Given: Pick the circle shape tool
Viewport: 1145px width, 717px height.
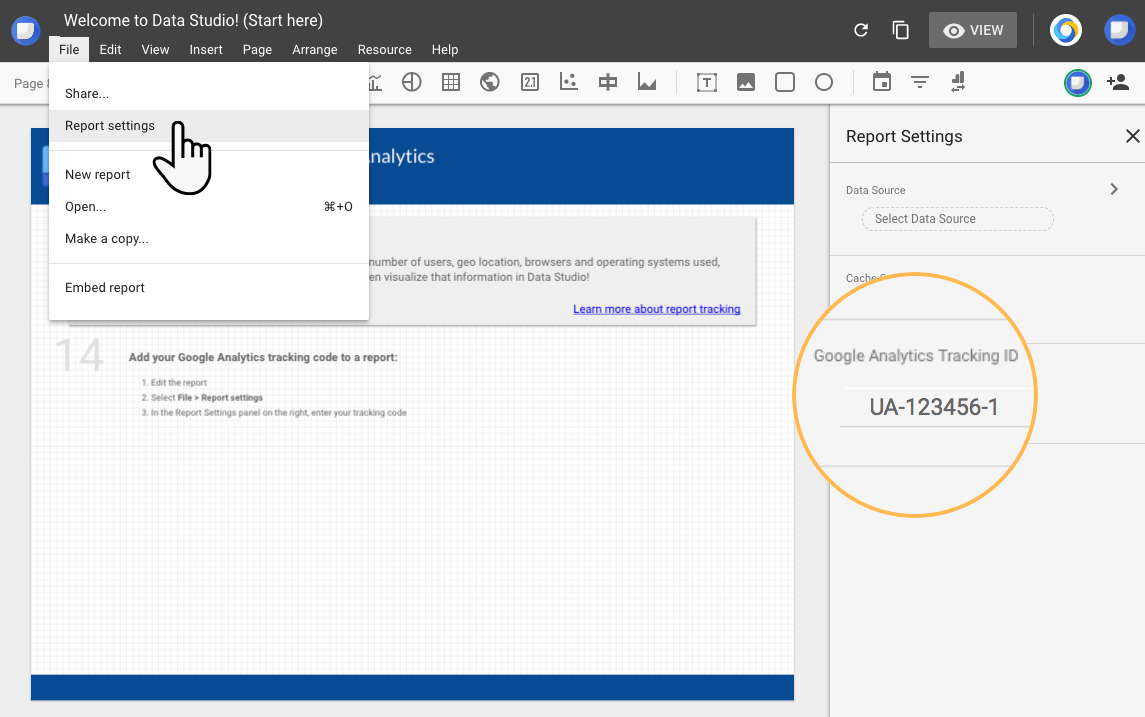Looking at the screenshot, I should click(x=824, y=83).
